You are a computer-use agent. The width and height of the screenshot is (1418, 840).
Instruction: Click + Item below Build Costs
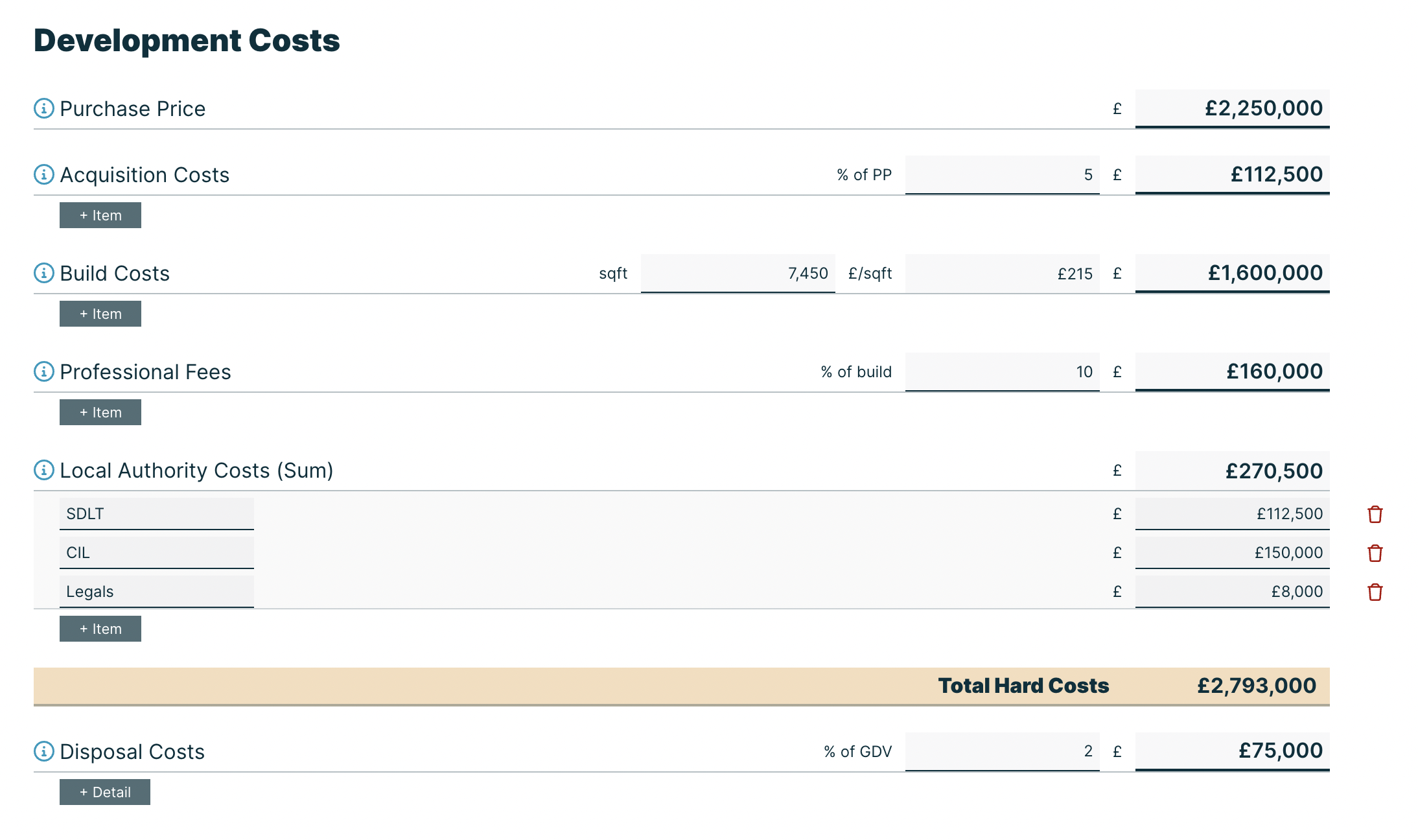click(100, 314)
